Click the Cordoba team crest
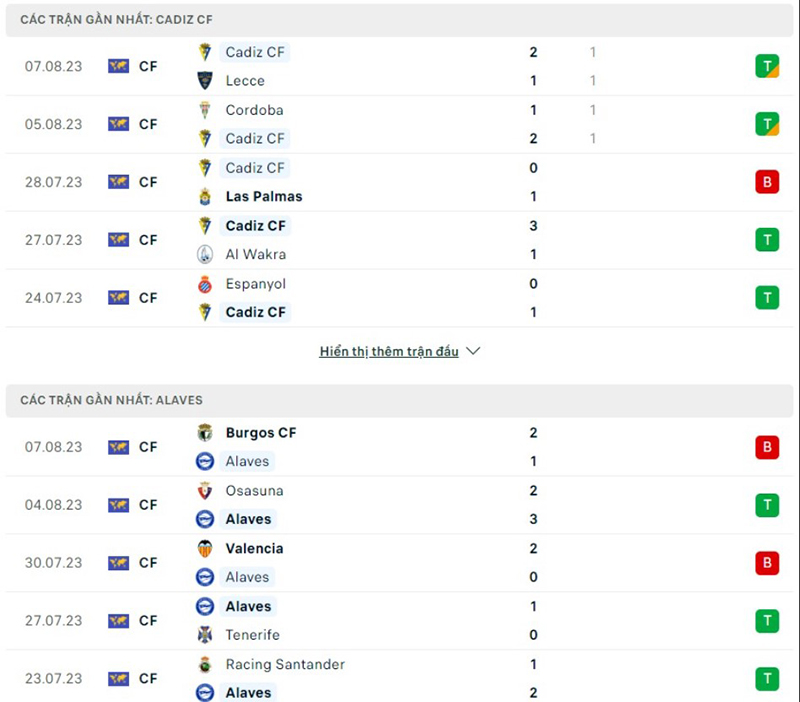Viewport: 800px width, 702px height. click(205, 110)
